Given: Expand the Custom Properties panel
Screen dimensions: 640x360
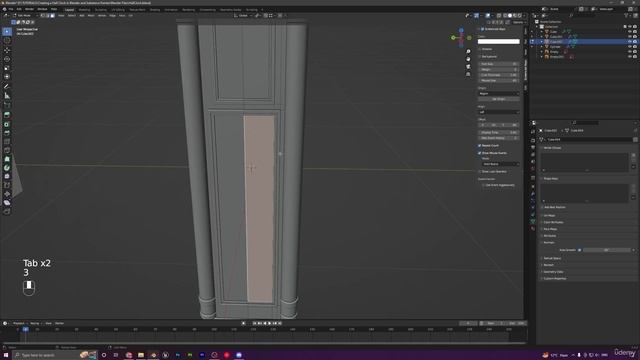Looking at the screenshot, I should tap(554, 278).
